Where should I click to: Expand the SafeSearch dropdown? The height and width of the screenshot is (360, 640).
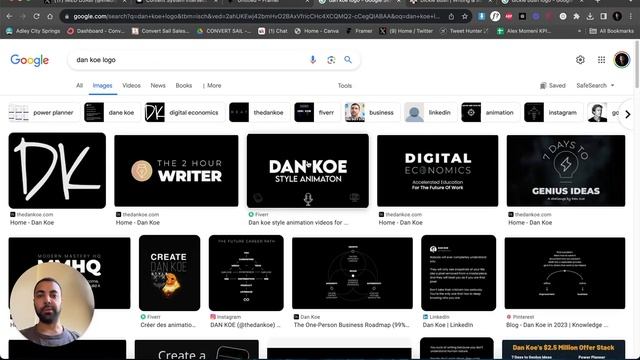tap(595, 85)
